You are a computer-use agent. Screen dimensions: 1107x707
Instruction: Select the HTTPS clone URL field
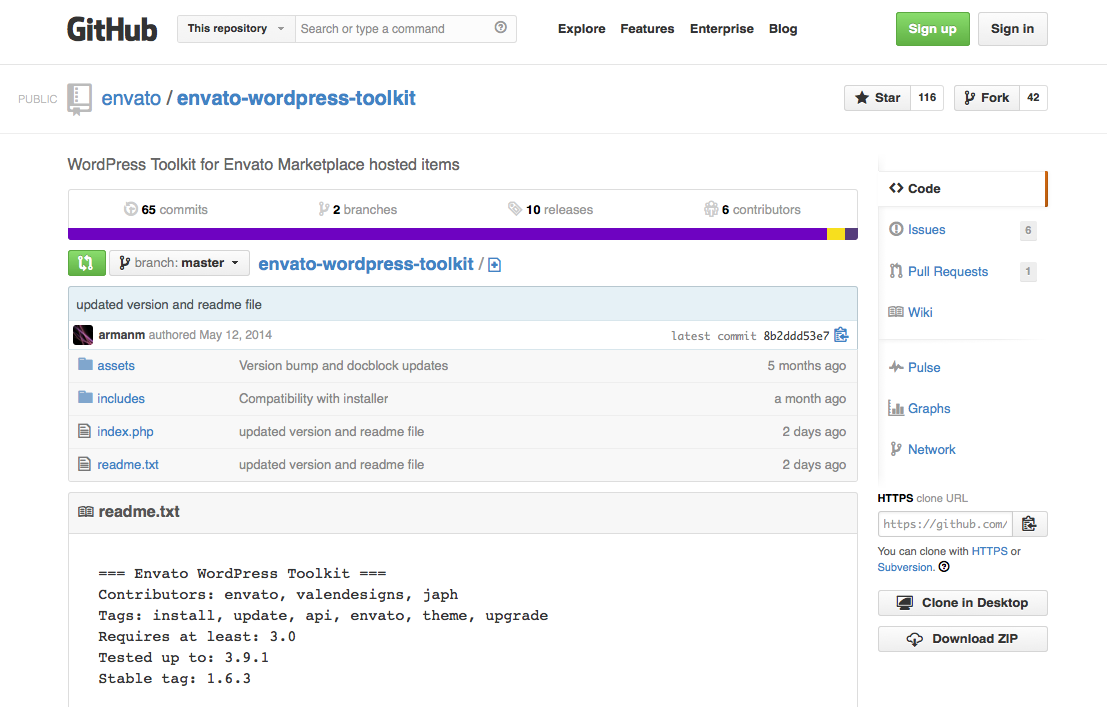945,524
